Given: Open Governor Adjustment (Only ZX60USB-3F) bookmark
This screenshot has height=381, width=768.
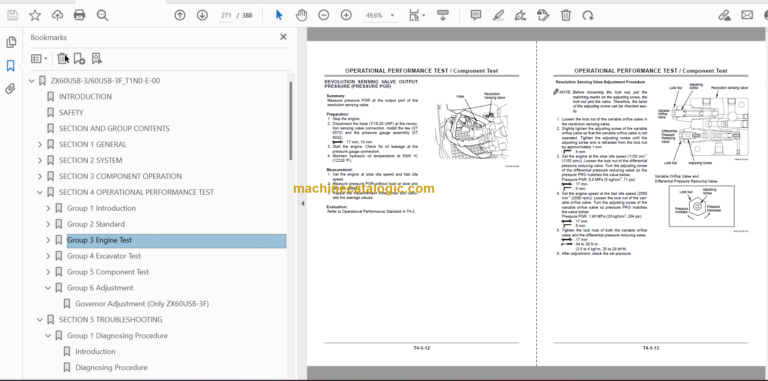Looking at the screenshot, I should tap(142, 304).
